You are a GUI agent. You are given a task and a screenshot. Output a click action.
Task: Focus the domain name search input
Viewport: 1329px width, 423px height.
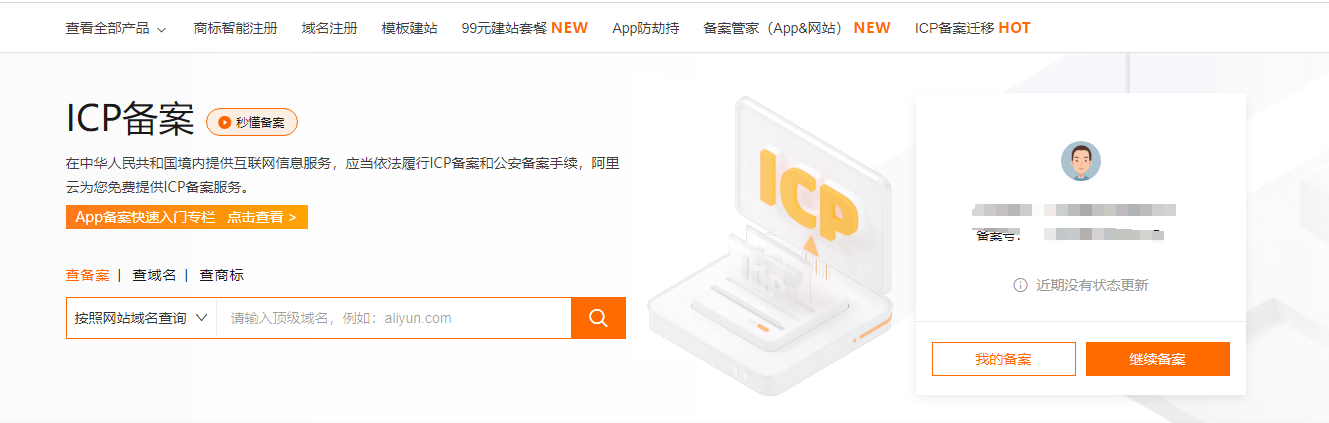tap(394, 318)
